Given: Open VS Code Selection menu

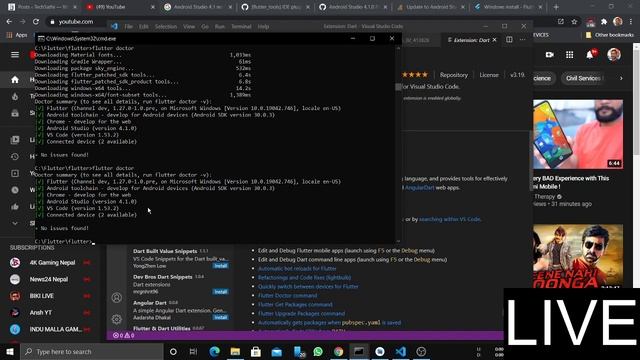Looking at the screenshot, I should 166,27.
